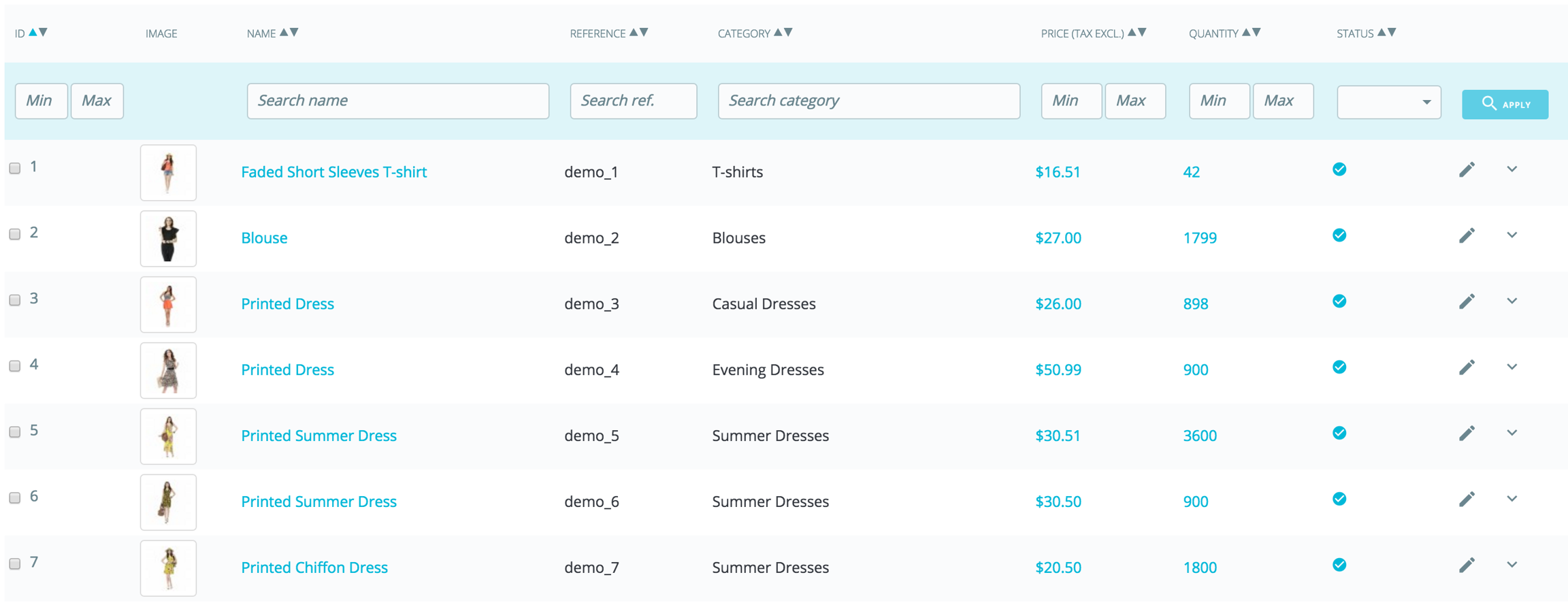This screenshot has width=1568, height=607.
Task: Expand actions chevron for demo_2 Blouse row
Action: coord(1512,235)
